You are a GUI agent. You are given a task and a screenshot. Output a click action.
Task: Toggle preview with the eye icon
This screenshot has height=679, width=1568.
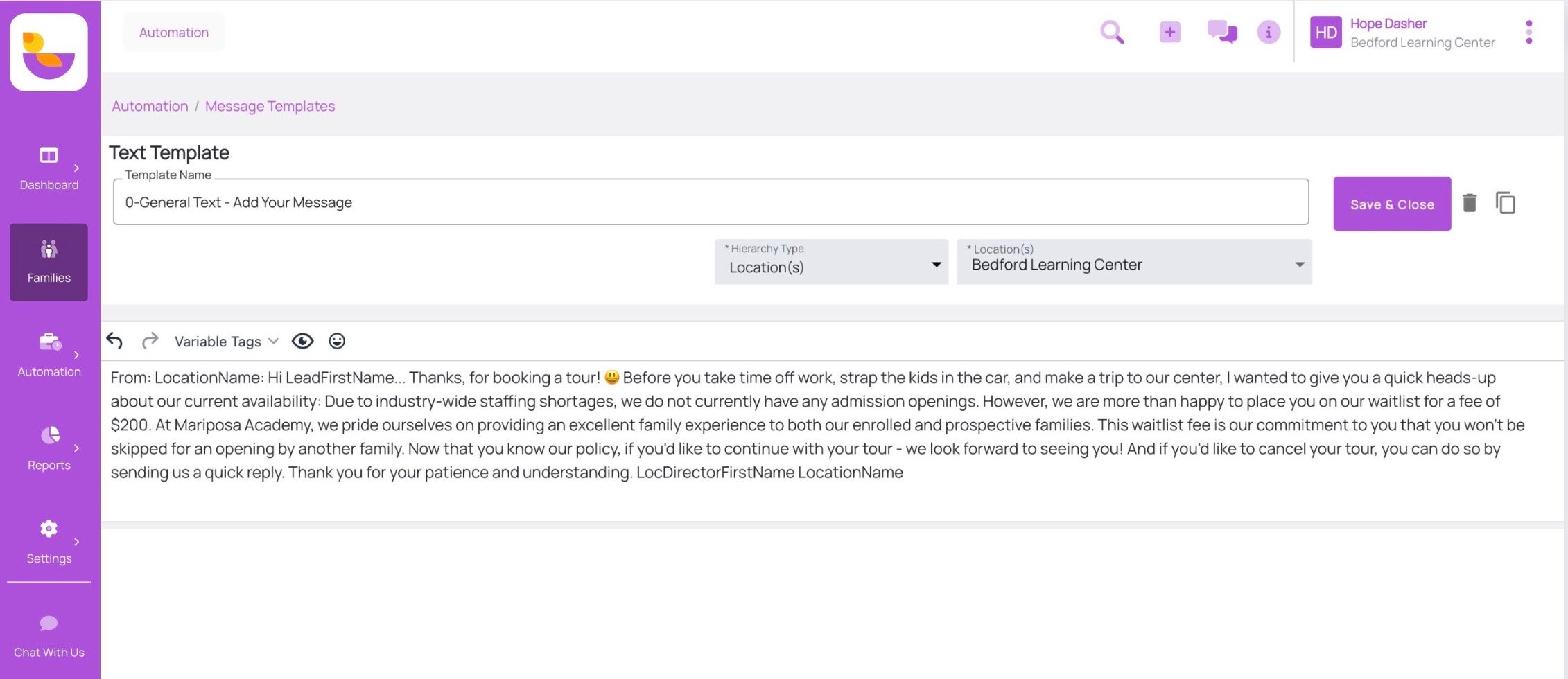[302, 341]
